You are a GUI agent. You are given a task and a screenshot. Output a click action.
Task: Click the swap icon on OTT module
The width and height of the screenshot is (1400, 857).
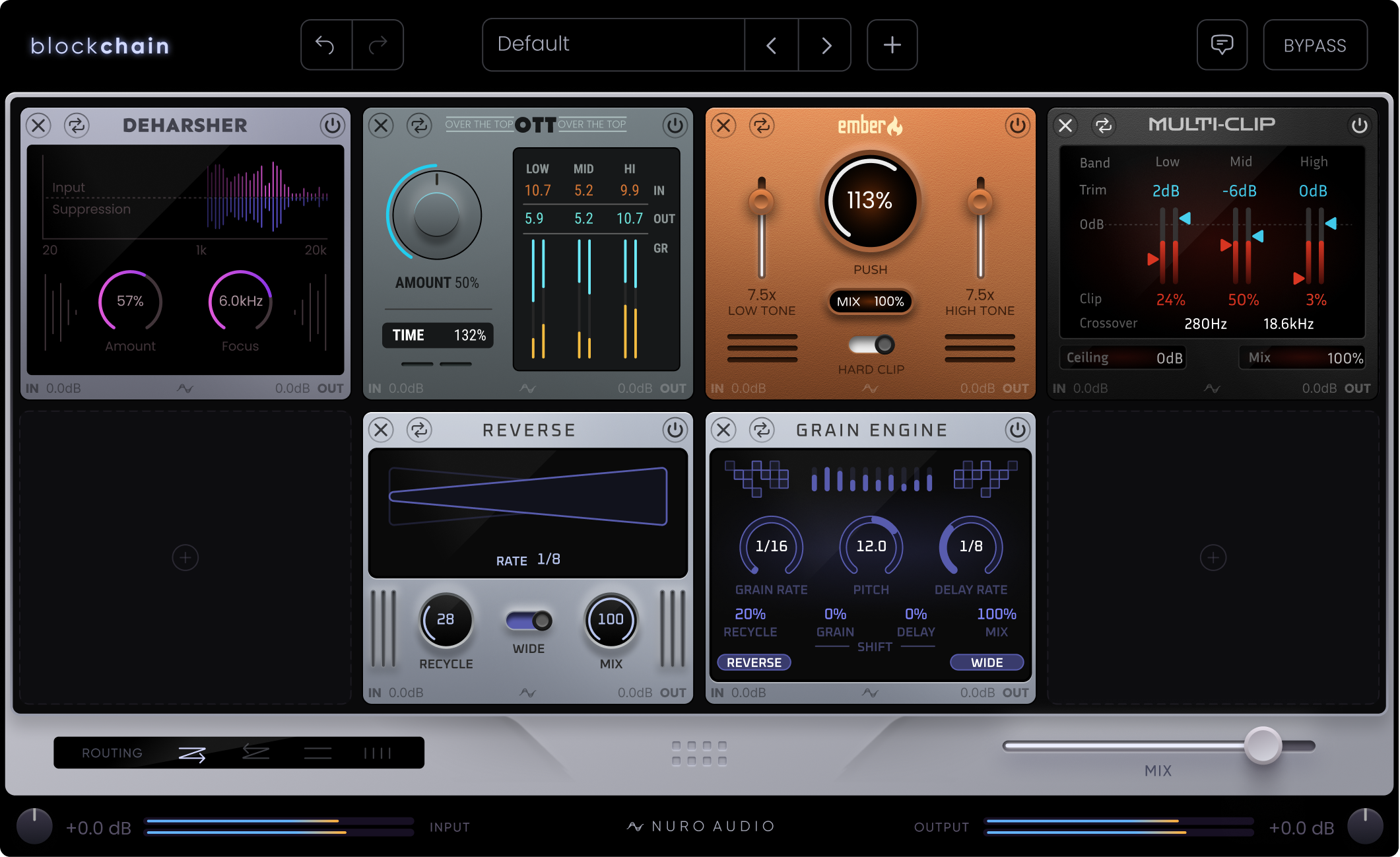[x=419, y=125]
